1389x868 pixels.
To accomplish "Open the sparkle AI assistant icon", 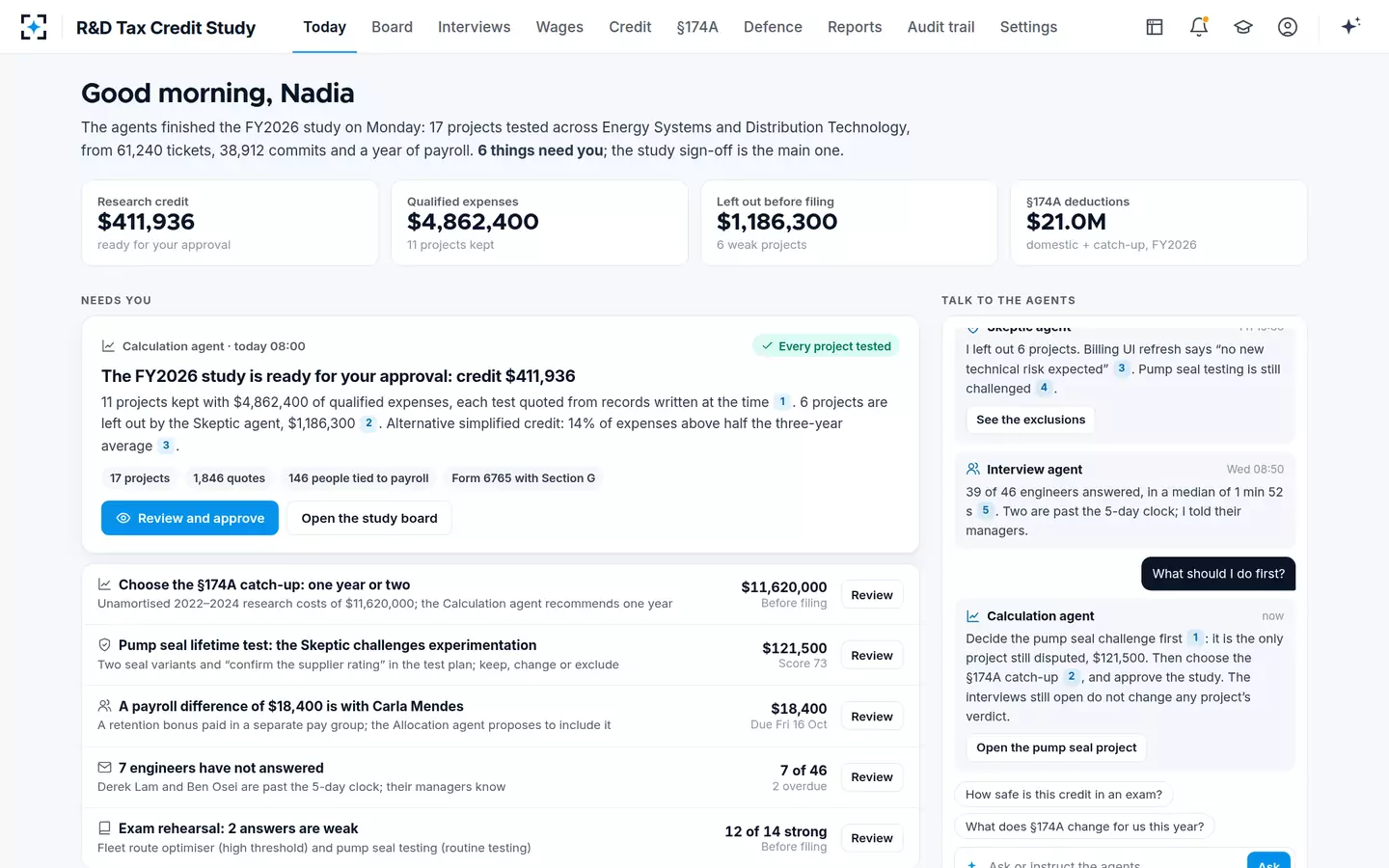I will (1350, 26).
